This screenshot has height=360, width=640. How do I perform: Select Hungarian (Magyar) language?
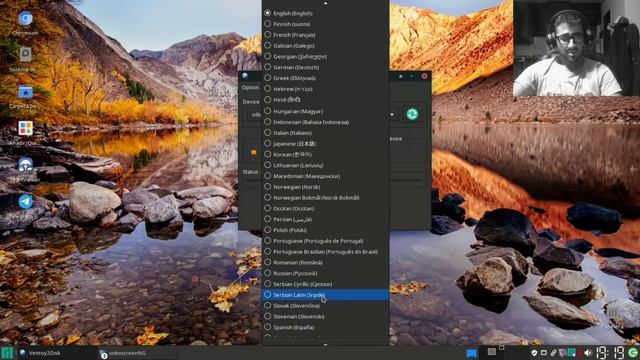325,111
